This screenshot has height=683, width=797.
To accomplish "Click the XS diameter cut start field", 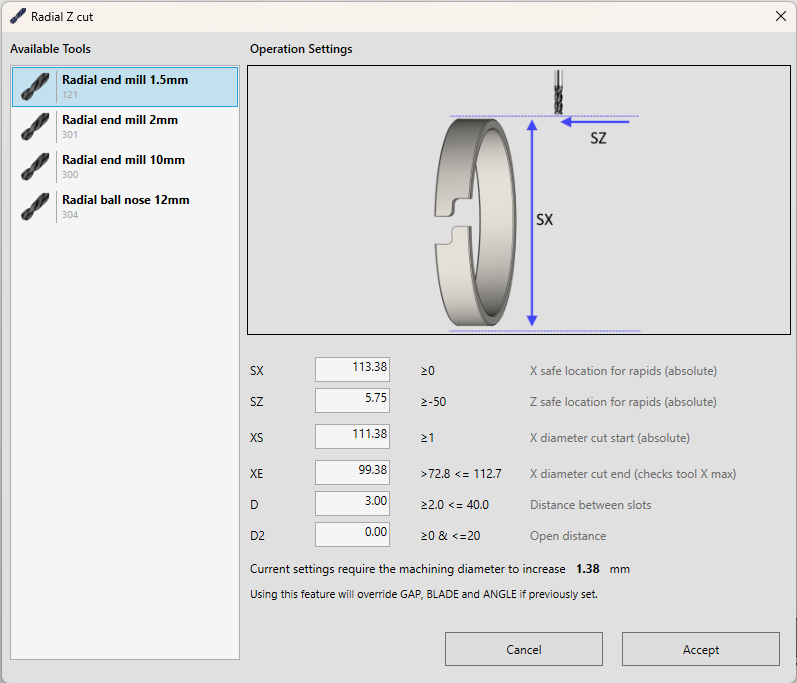I will (352, 436).
